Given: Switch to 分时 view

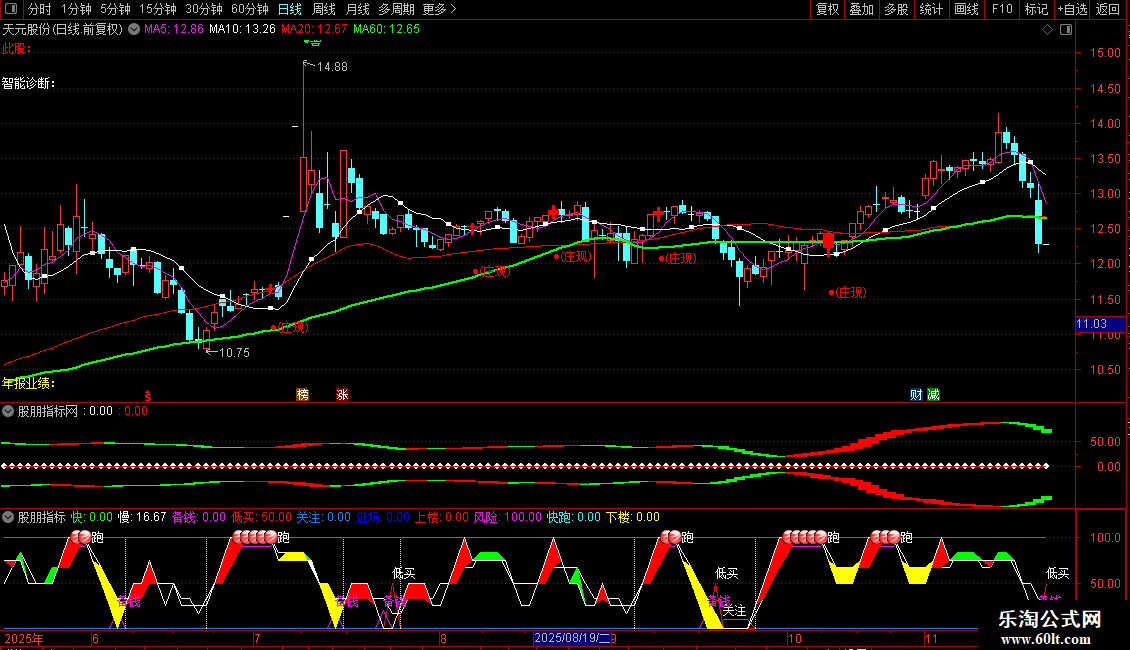Looking at the screenshot, I should [x=40, y=9].
